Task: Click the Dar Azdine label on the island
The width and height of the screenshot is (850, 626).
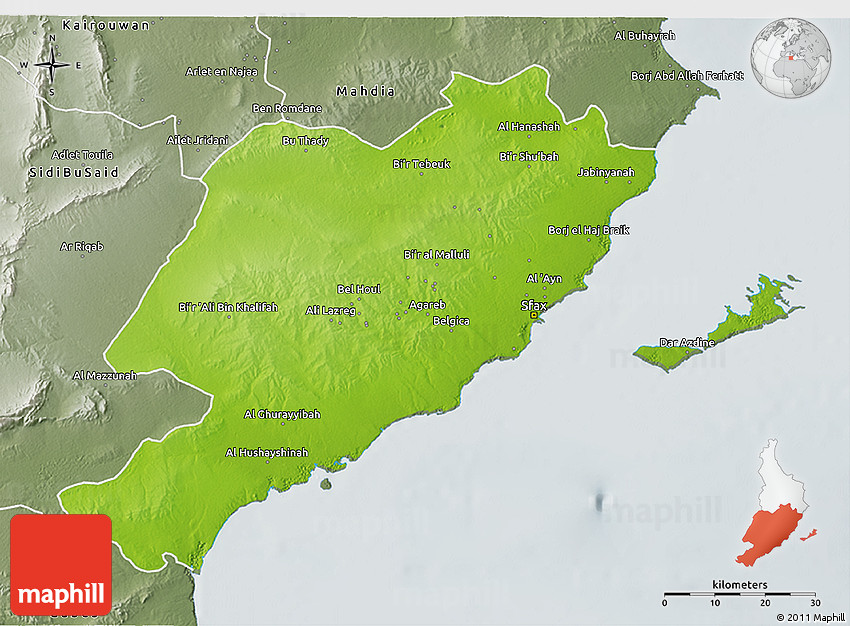Action: (x=687, y=342)
